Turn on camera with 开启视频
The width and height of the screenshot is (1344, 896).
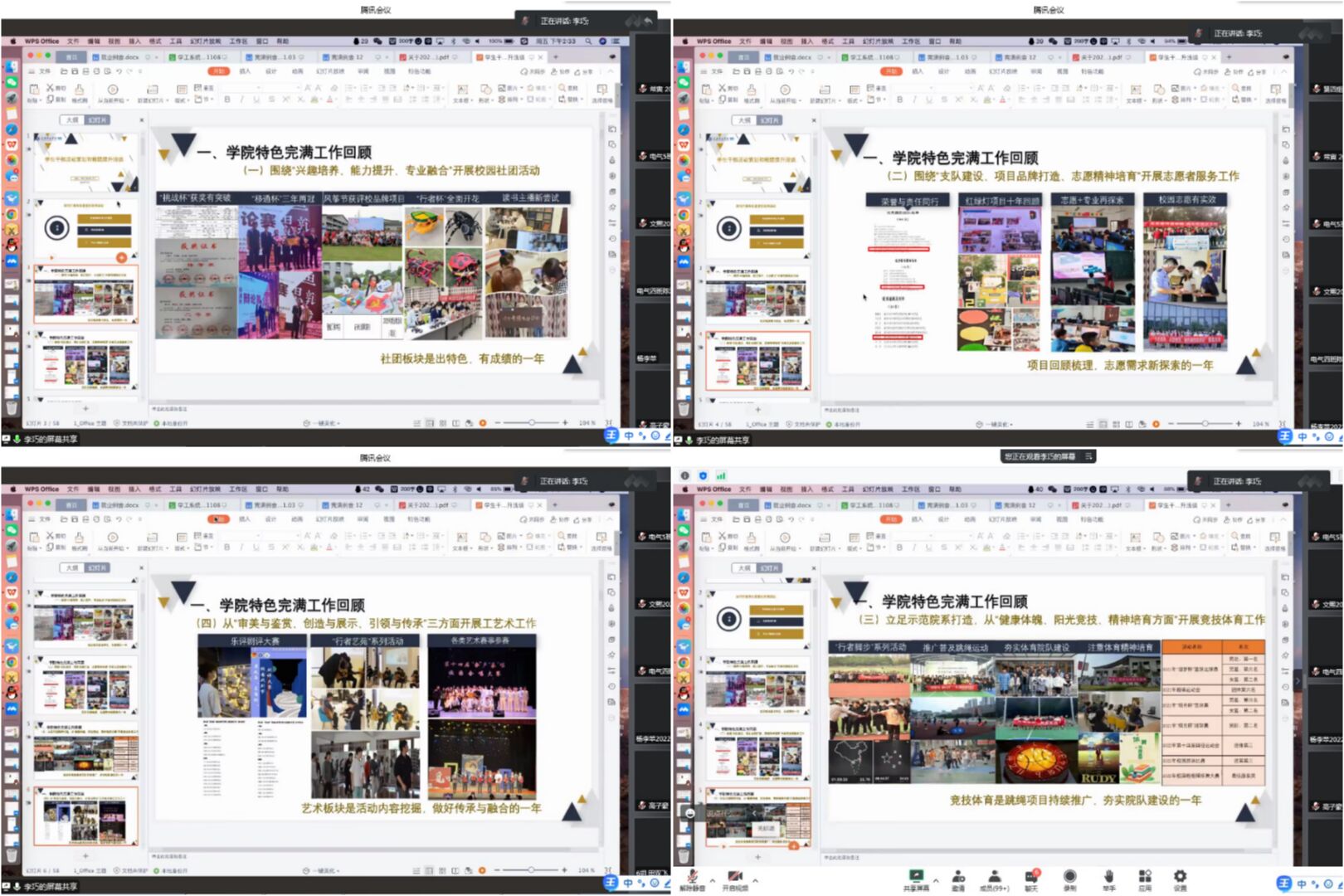click(734, 877)
